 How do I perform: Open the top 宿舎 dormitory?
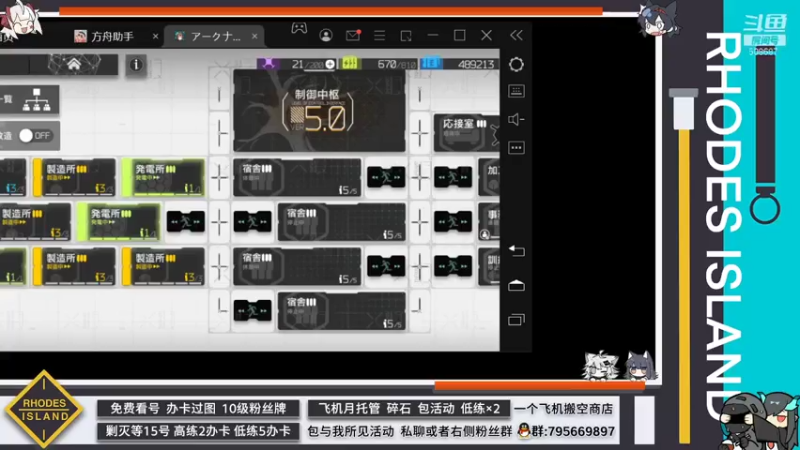pos(297,177)
